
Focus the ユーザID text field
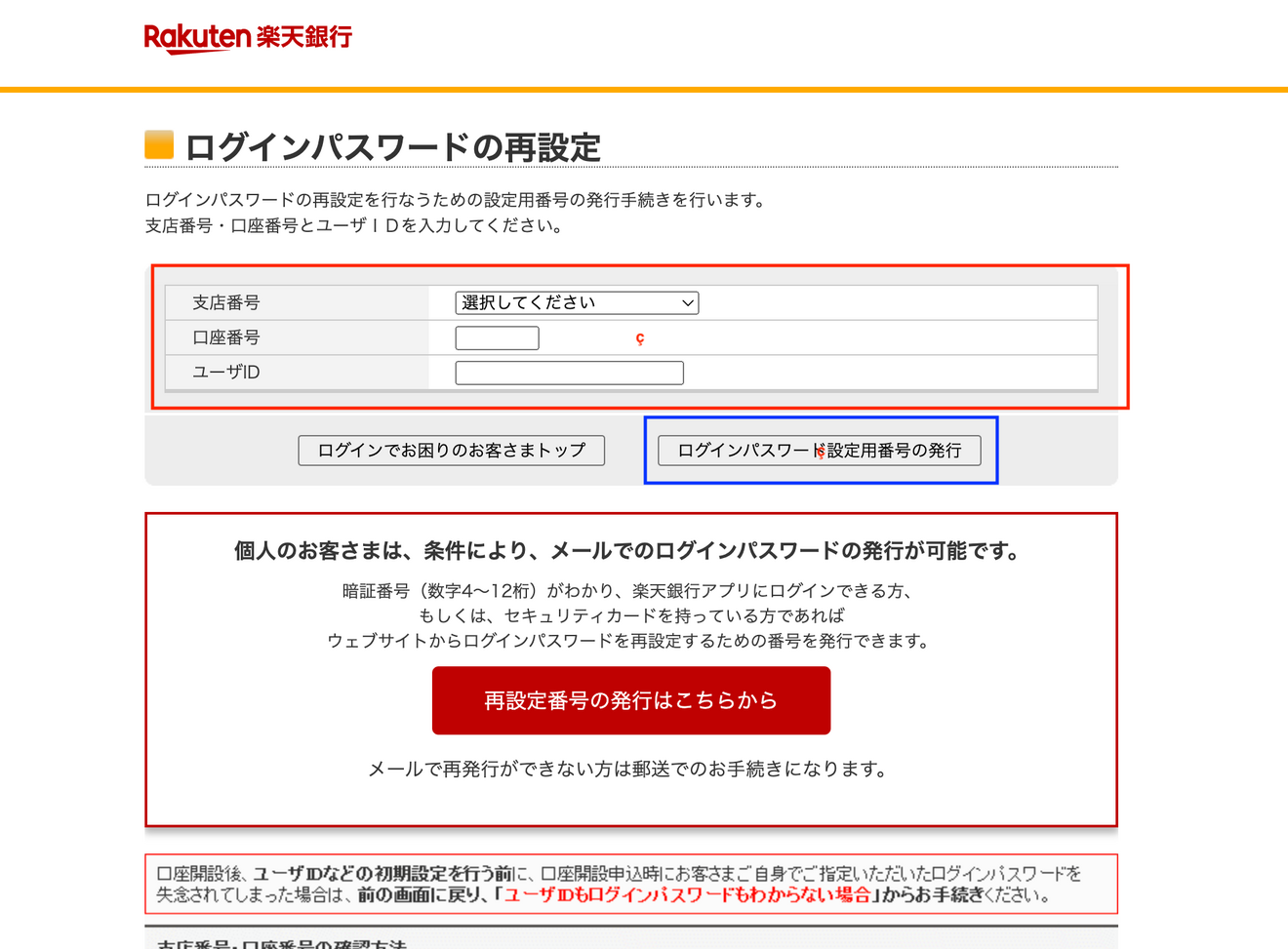tap(569, 373)
